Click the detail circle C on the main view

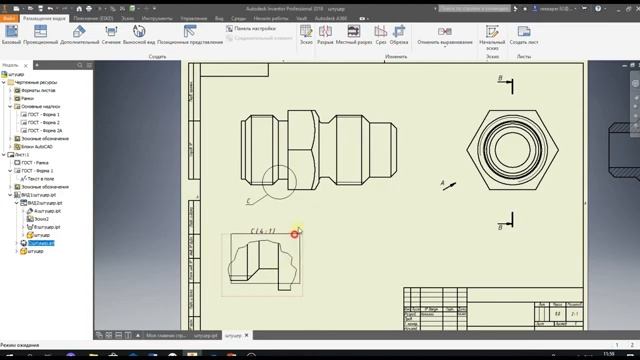click(x=279, y=182)
